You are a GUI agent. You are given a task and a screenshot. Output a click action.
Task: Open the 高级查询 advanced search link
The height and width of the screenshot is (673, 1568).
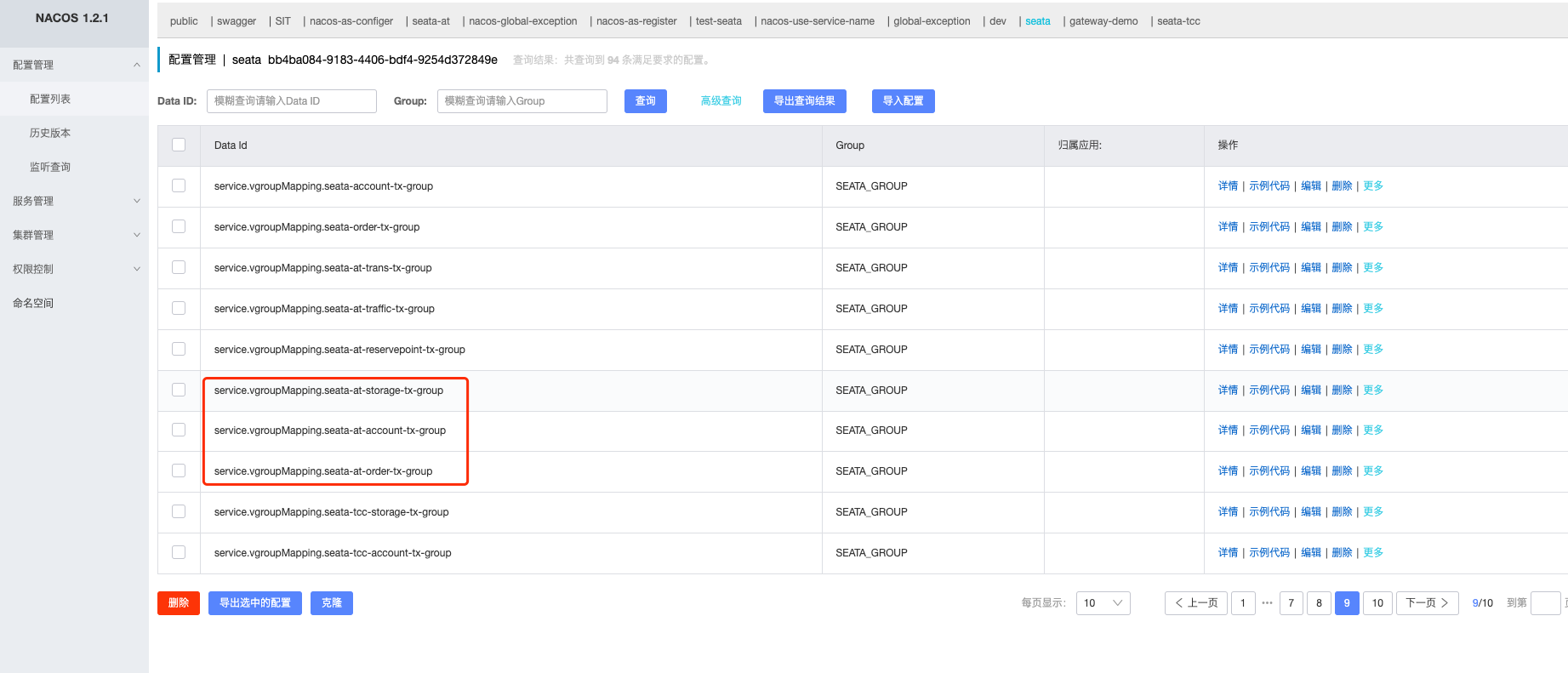coord(721,101)
